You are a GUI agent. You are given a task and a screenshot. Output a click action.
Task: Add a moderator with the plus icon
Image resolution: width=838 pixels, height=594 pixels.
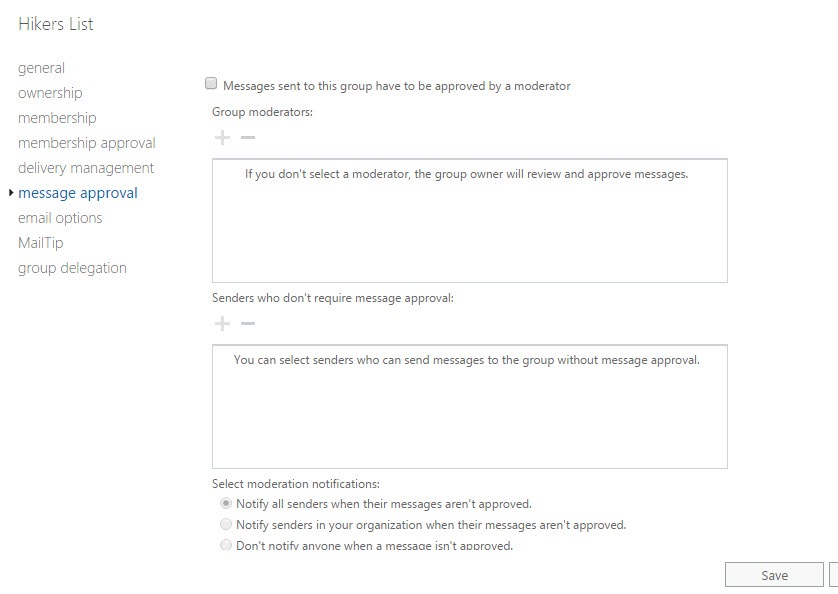(221, 136)
